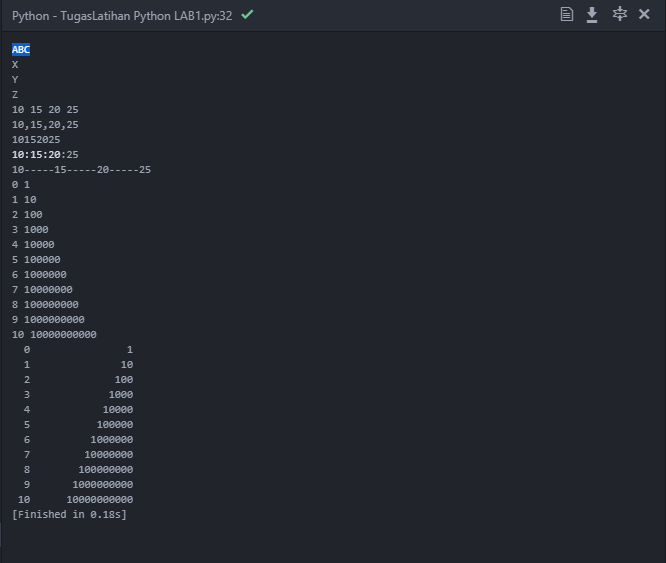Viewport: 666px width, 563px height.
Task: Click the space-separated '10 15 20 25' line
Action: [45, 110]
